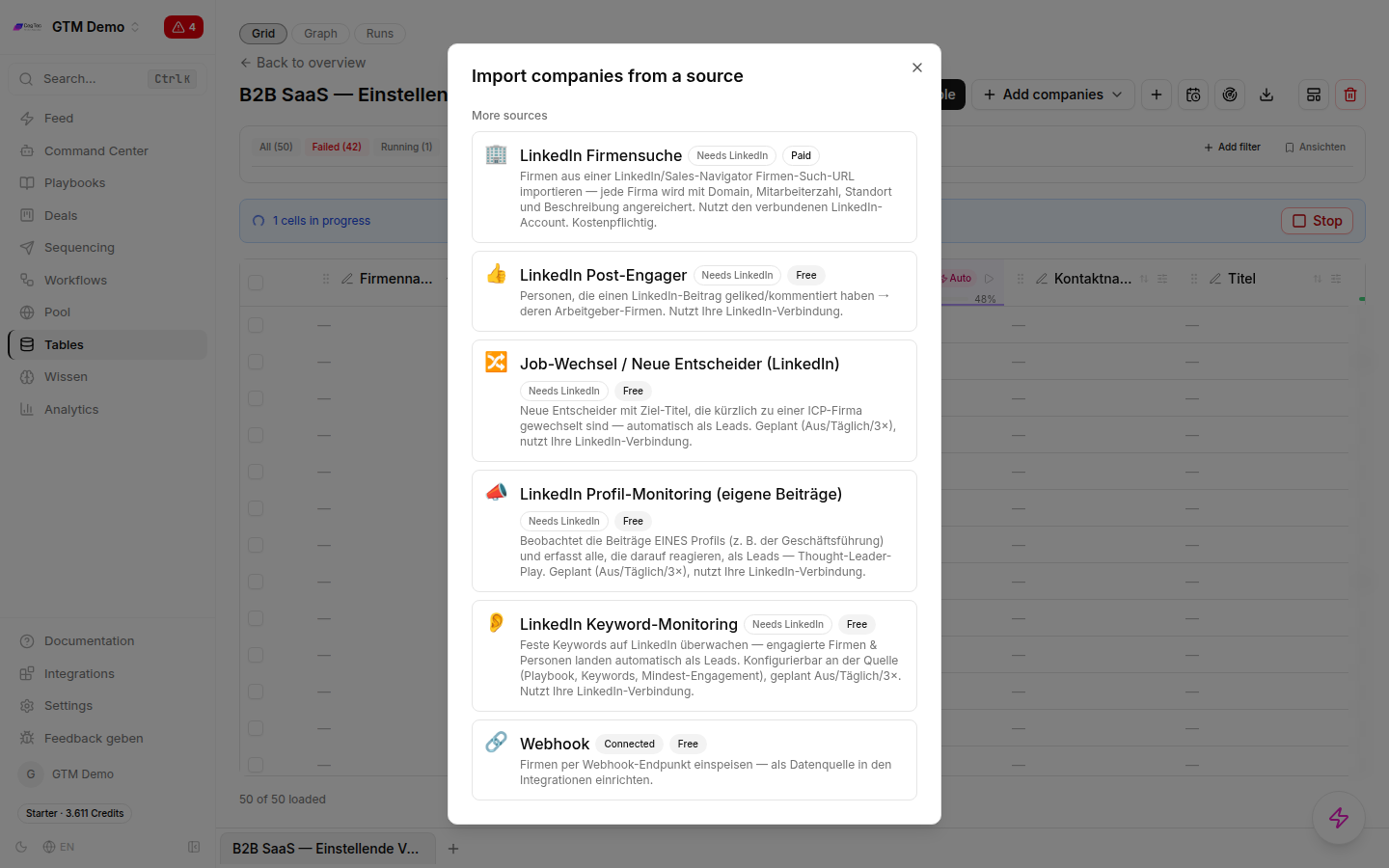1389x868 pixels.
Task: Add a new table tab with plus
Action: 453,849
